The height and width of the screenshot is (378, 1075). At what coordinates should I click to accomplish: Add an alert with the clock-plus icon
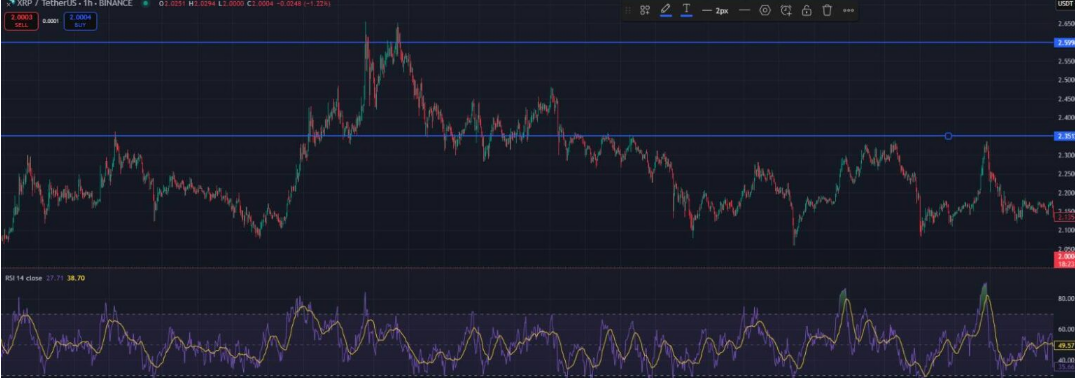tap(786, 10)
